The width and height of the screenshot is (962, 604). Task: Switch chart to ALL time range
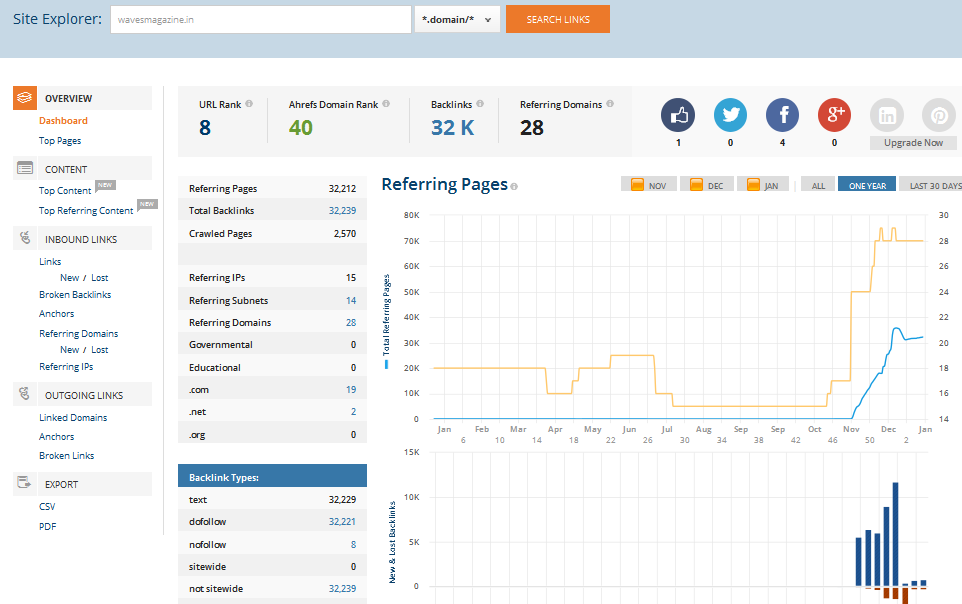(818, 185)
